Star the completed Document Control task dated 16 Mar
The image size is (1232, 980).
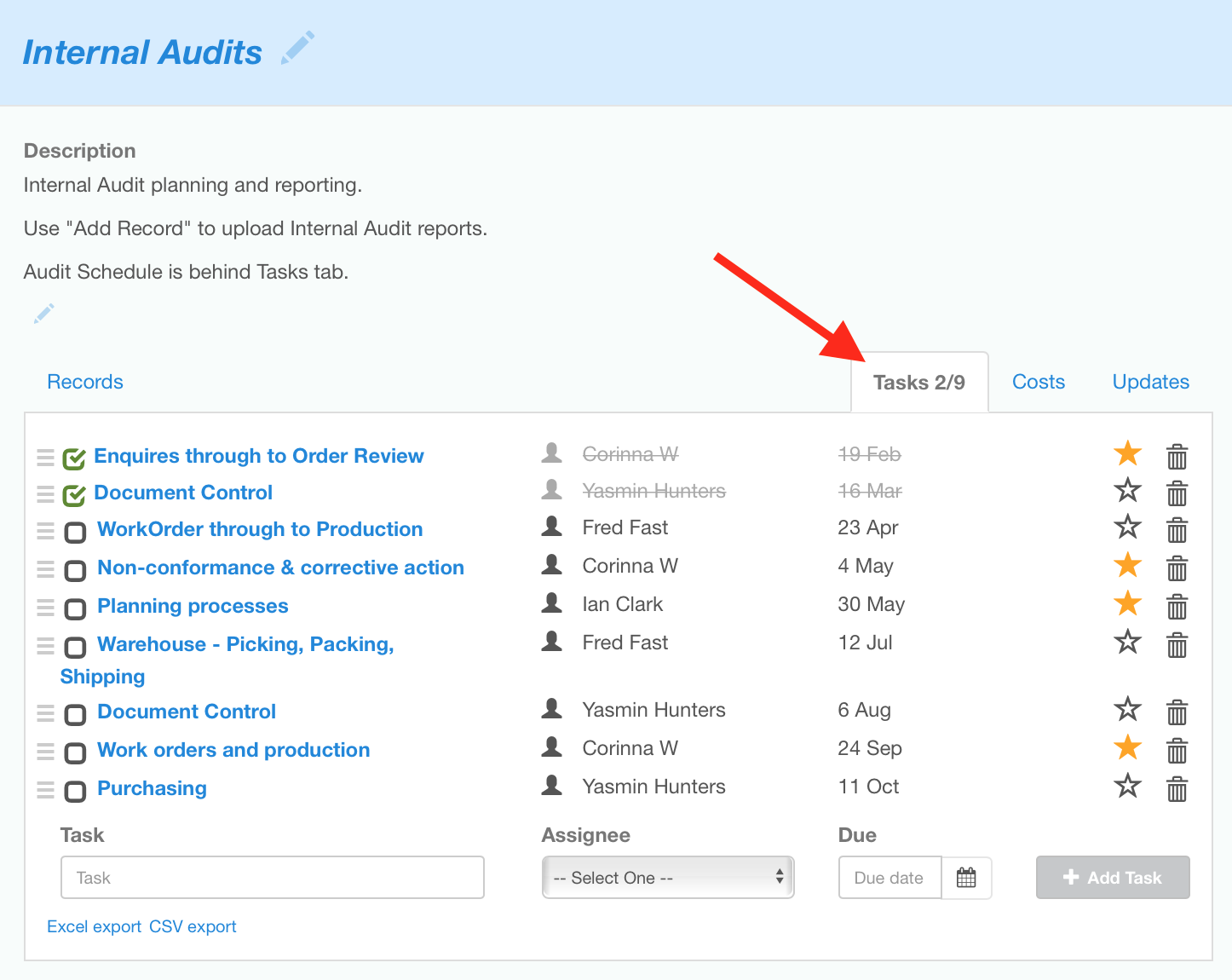click(1127, 490)
